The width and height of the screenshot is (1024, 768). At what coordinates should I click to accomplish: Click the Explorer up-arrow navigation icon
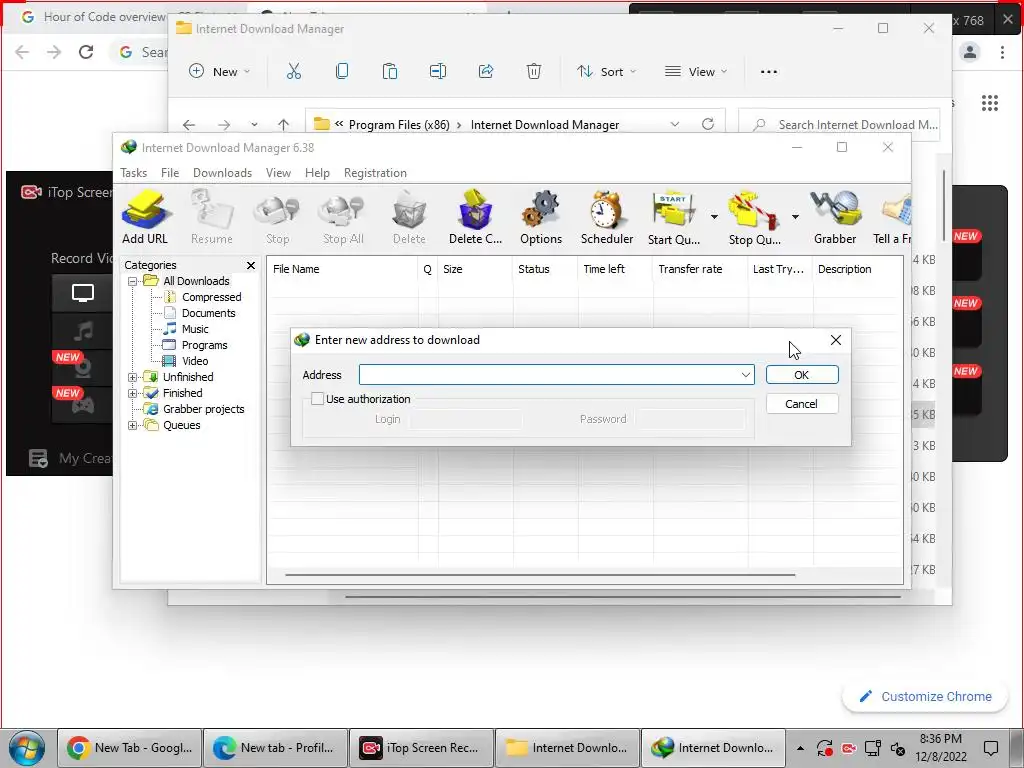pyautogui.click(x=283, y=124)
